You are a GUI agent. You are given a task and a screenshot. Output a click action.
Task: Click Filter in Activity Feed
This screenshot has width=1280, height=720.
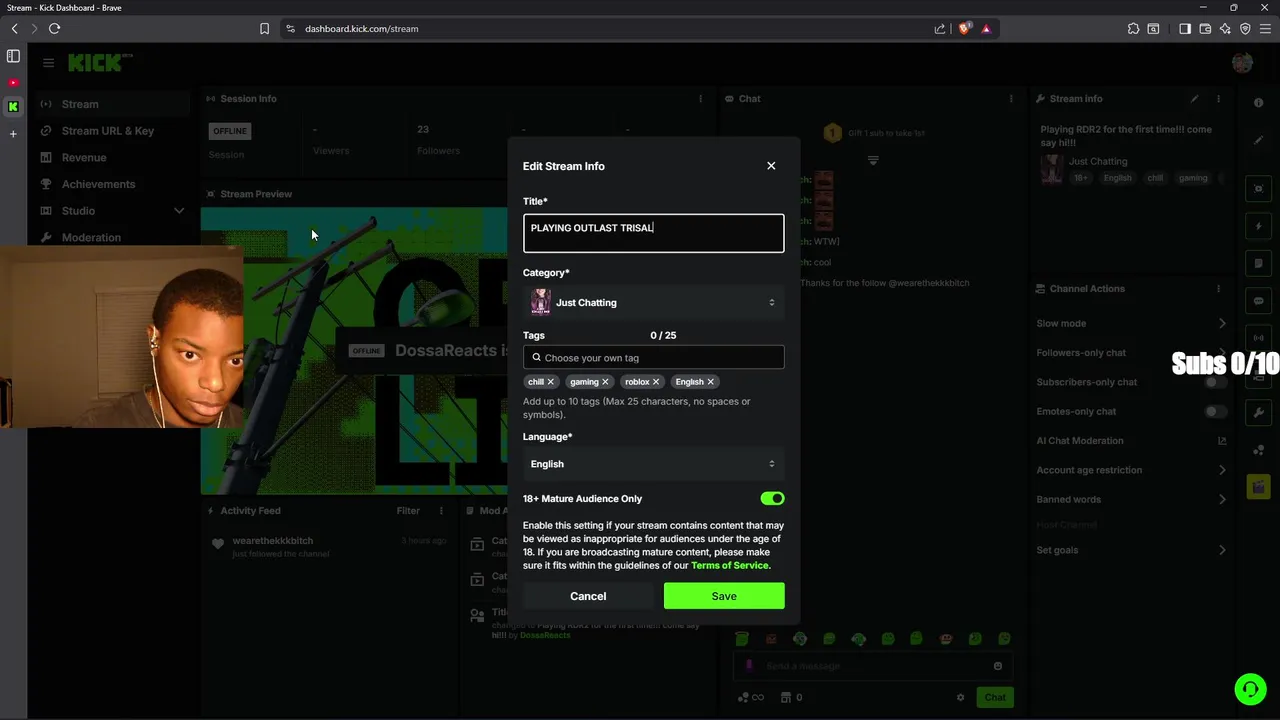tap(408, 511)
